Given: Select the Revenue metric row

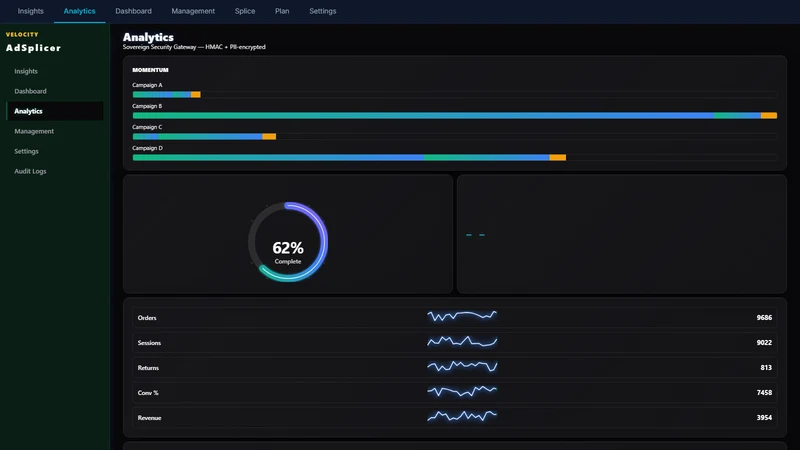Looking at the screenshot, I should (x=455, y=417).
